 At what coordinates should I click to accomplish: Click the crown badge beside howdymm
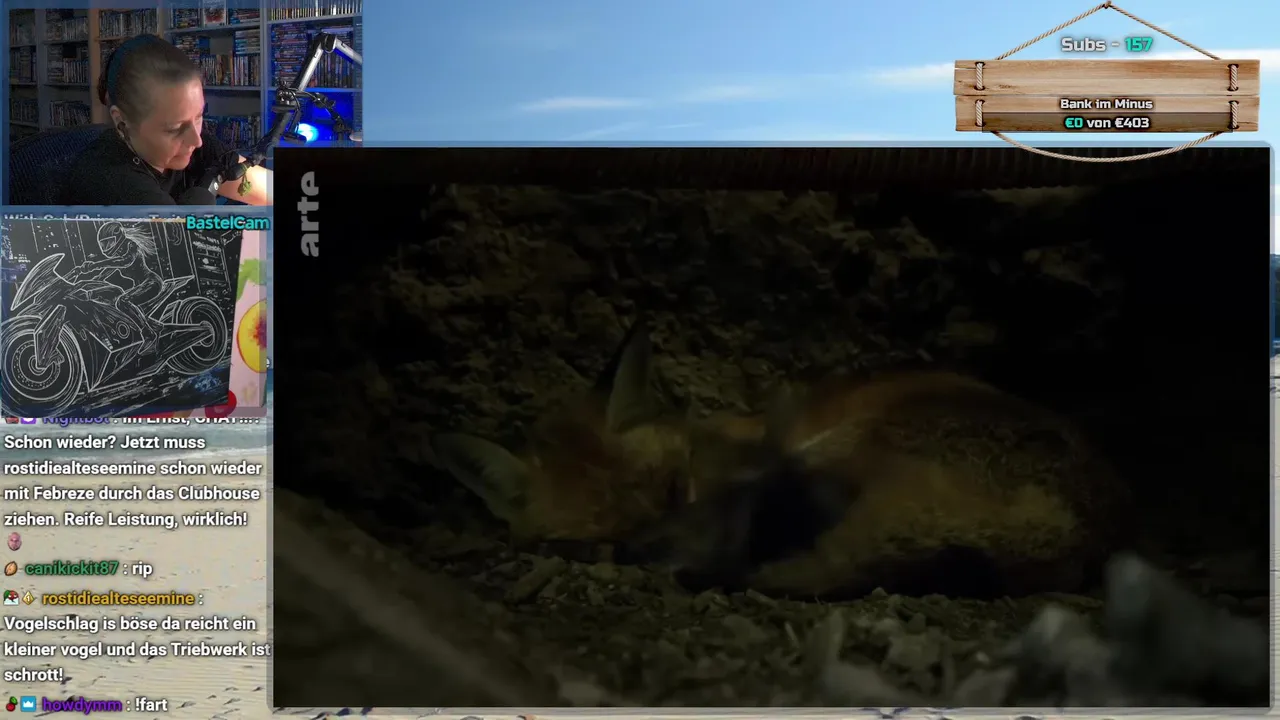29,705
